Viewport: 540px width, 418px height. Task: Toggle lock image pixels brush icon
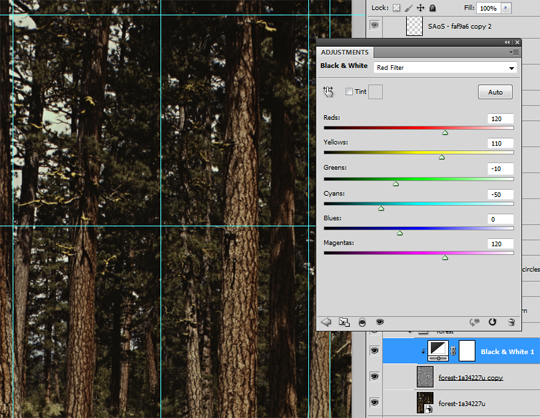(x=408, y=8)
